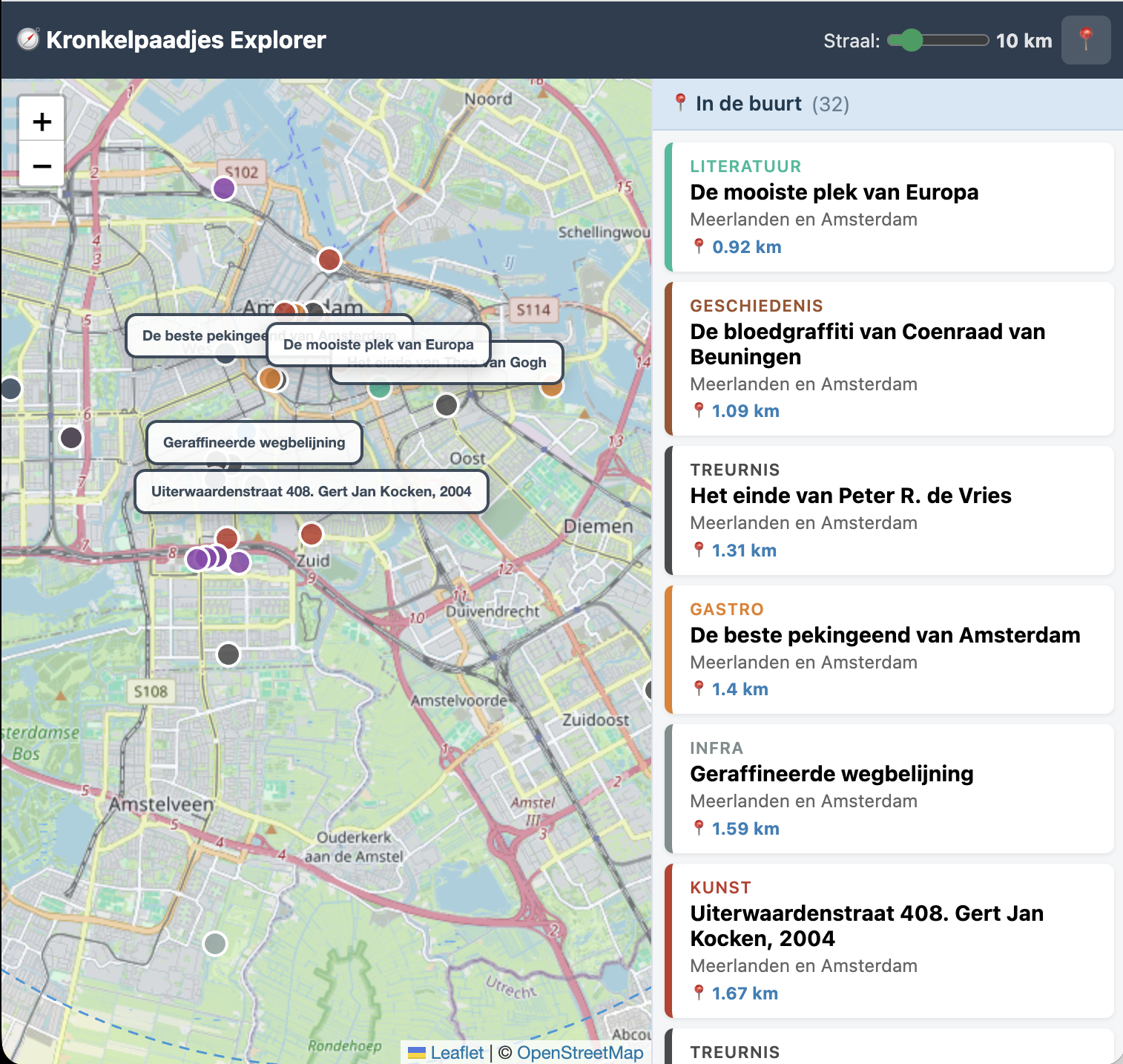
Task: Click the 'De mooiste plek van Europa' map tooltip
Action: [378, 344]
